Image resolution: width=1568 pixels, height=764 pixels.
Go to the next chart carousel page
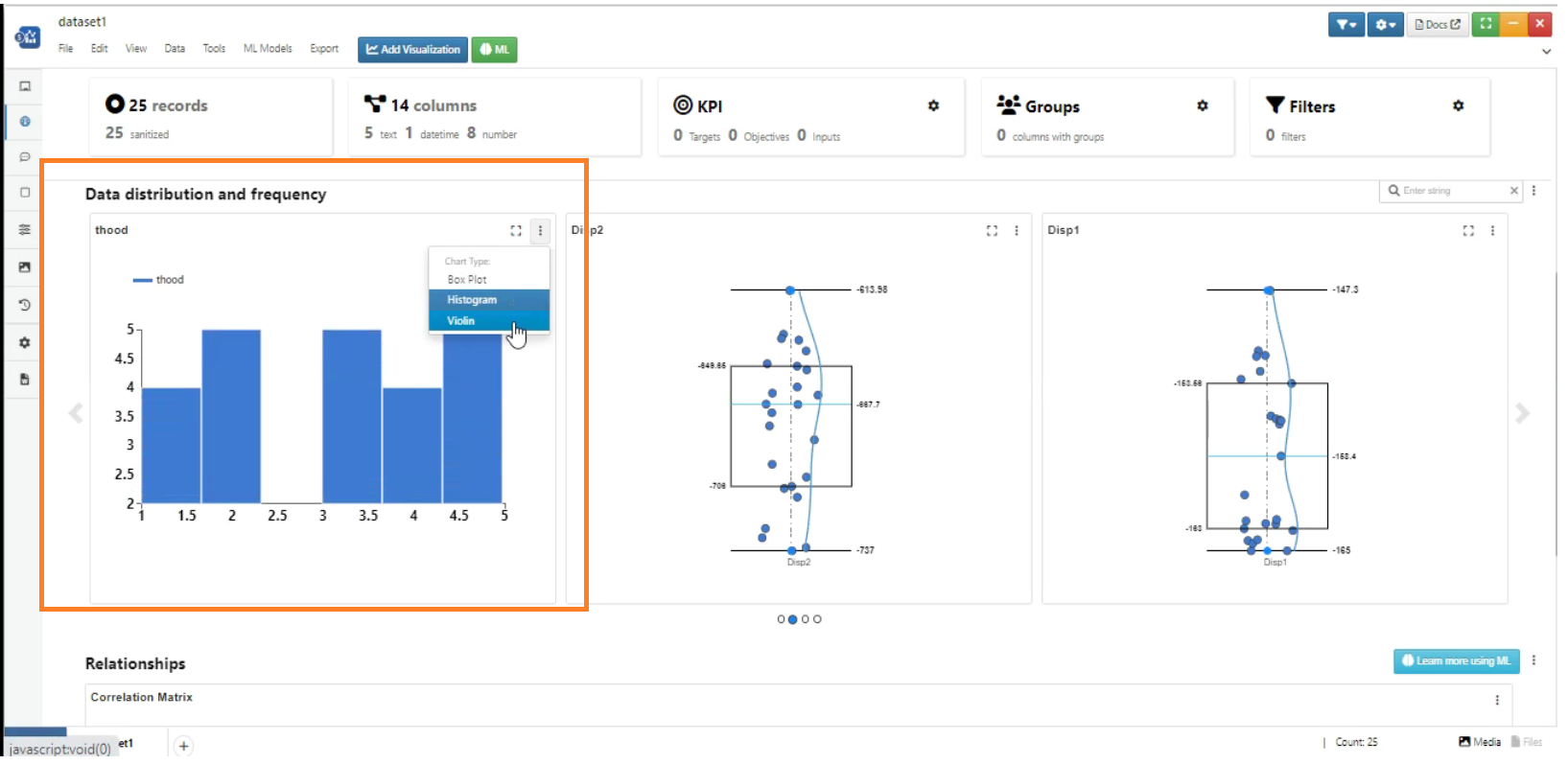pyautogui.click(x=1522, y=413)
